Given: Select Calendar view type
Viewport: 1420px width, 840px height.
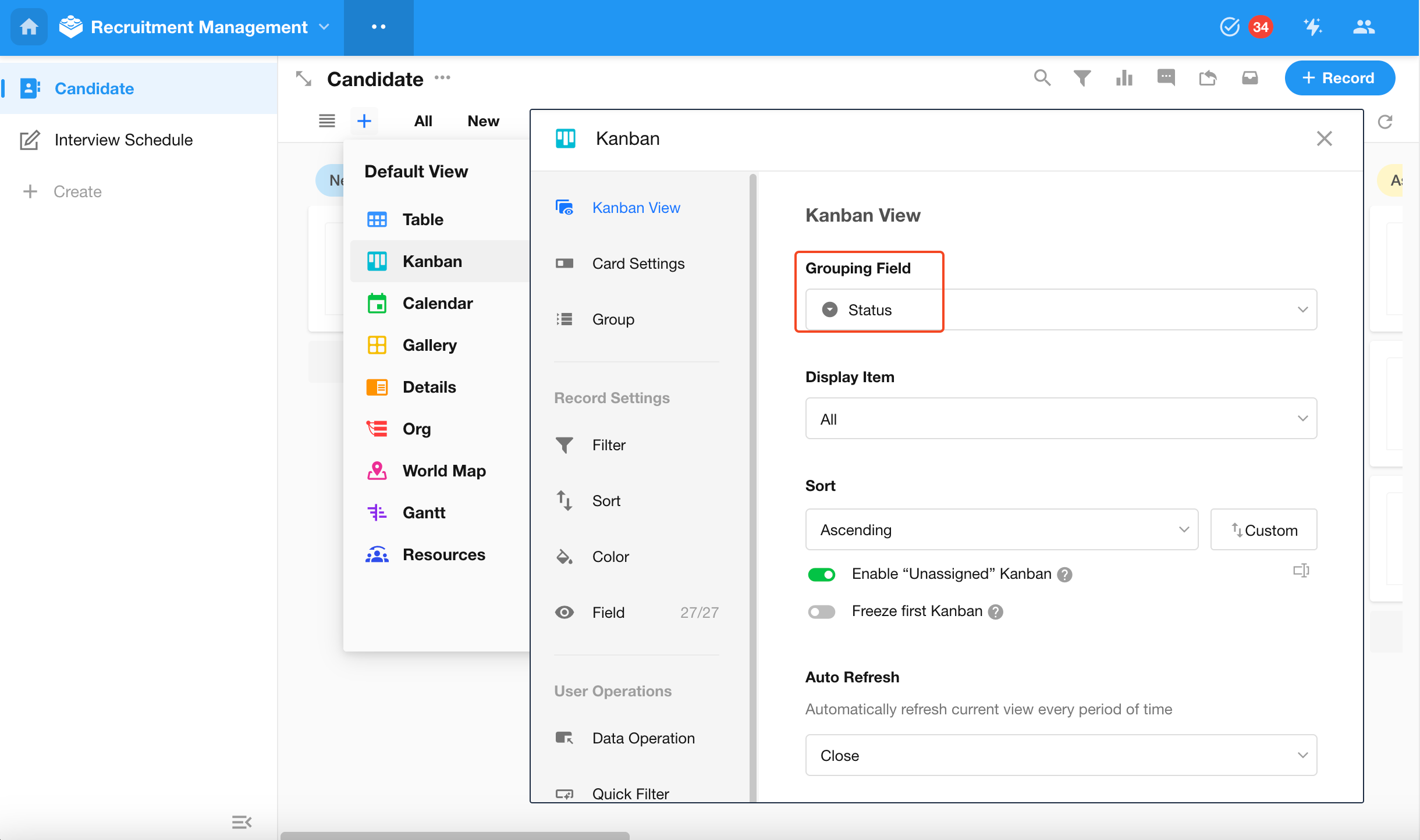Looking at the screenshot, I should 440,303.
